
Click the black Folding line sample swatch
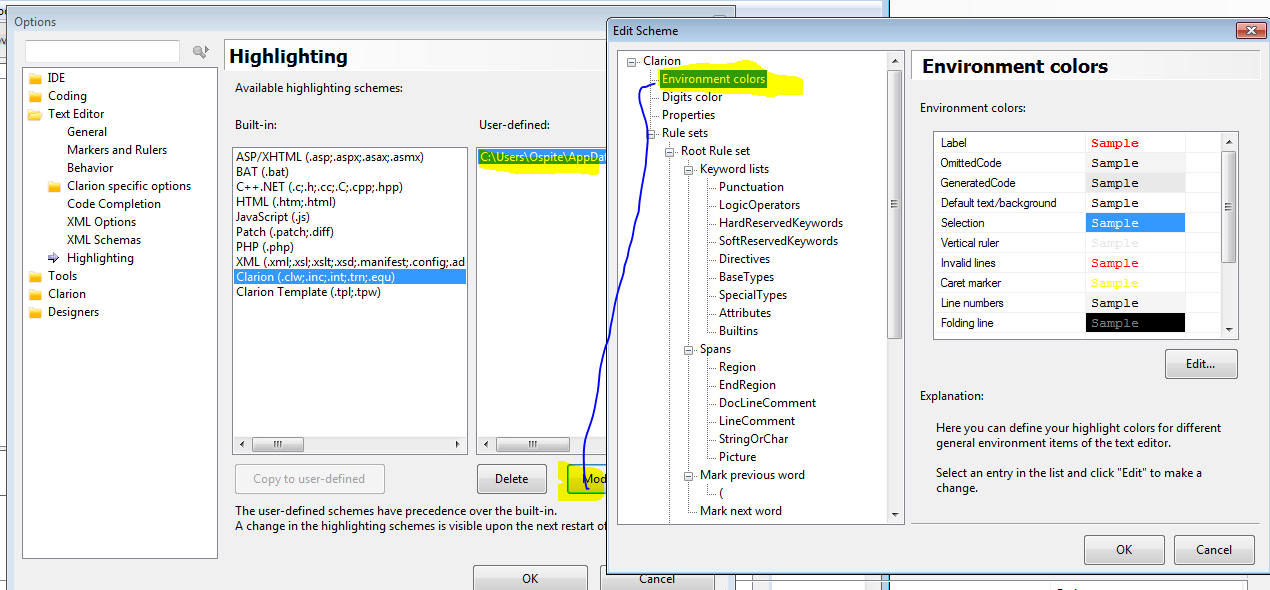pyautogui.click(x=1134, y=323)
